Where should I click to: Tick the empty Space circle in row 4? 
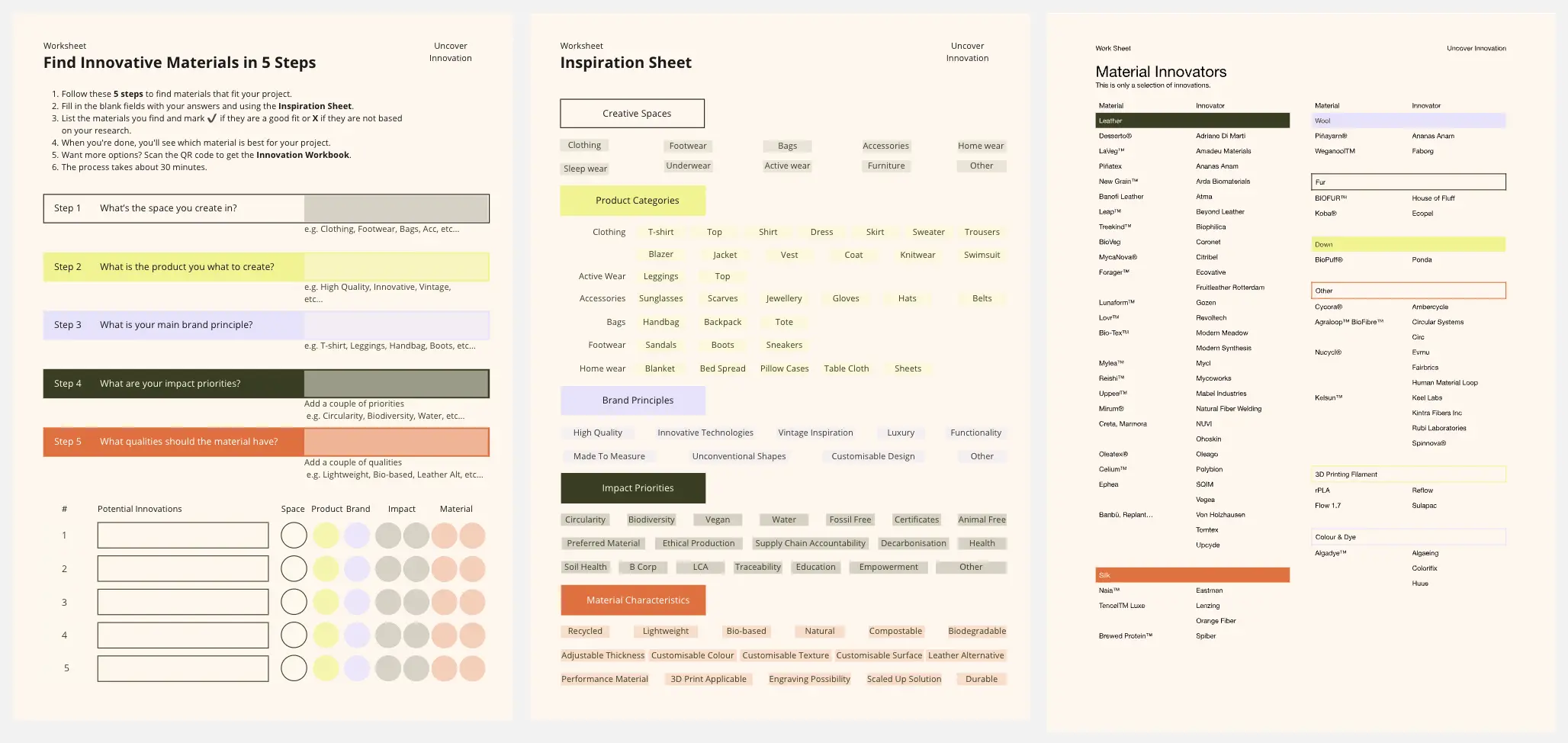point(294,635)
